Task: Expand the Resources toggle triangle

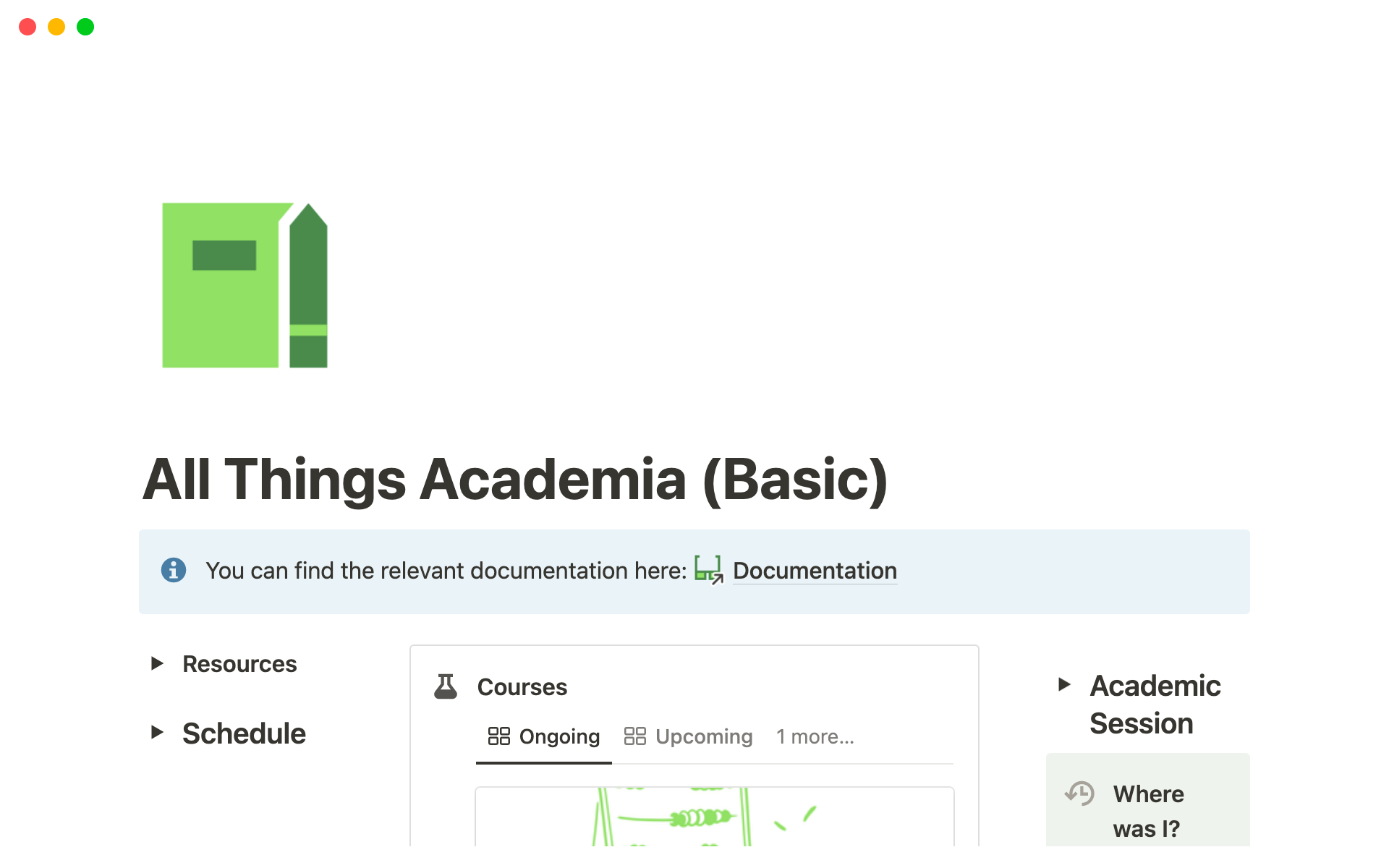Action: point(157,663)
